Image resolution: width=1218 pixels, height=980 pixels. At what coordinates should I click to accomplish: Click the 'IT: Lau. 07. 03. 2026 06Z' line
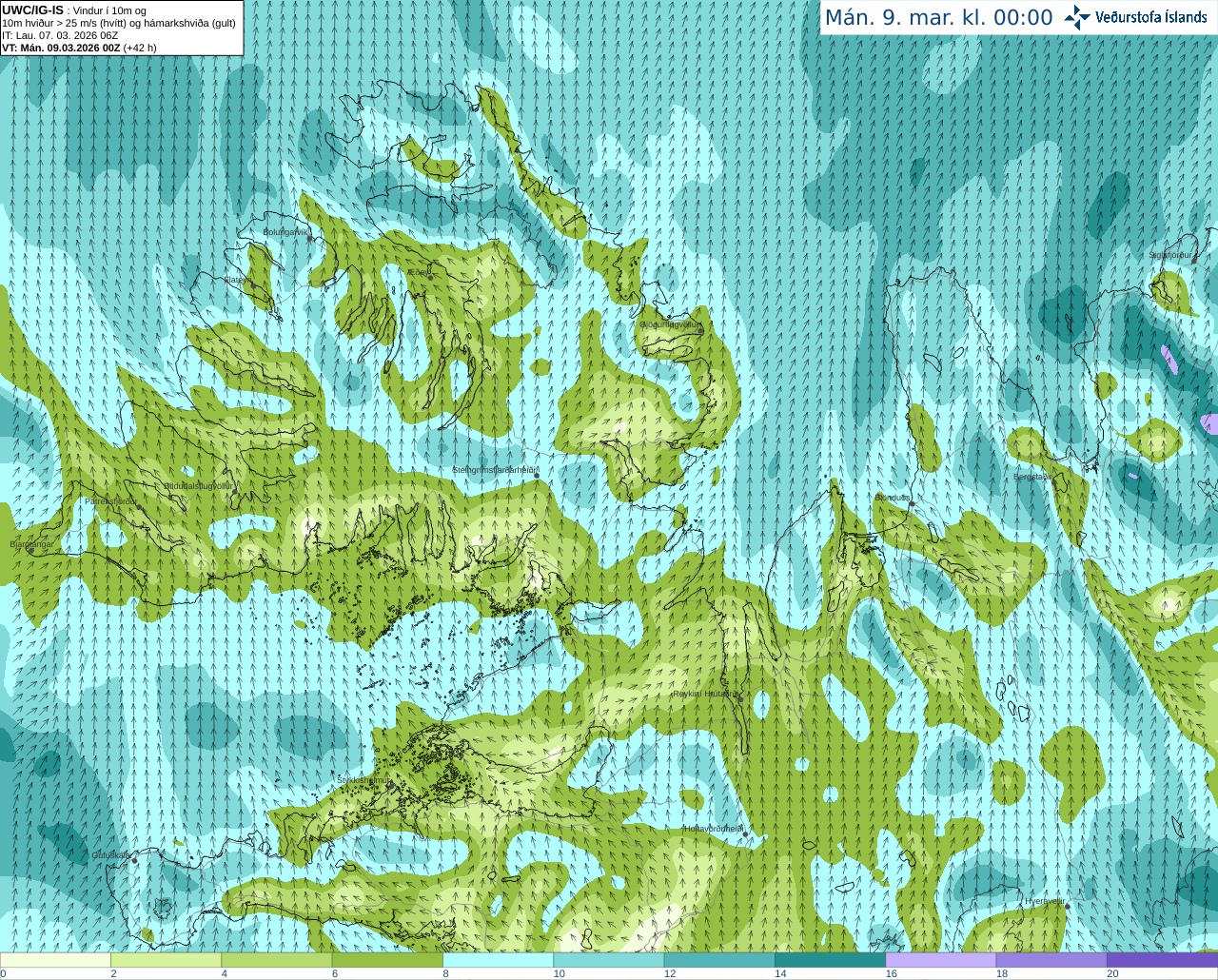(61, 35)
